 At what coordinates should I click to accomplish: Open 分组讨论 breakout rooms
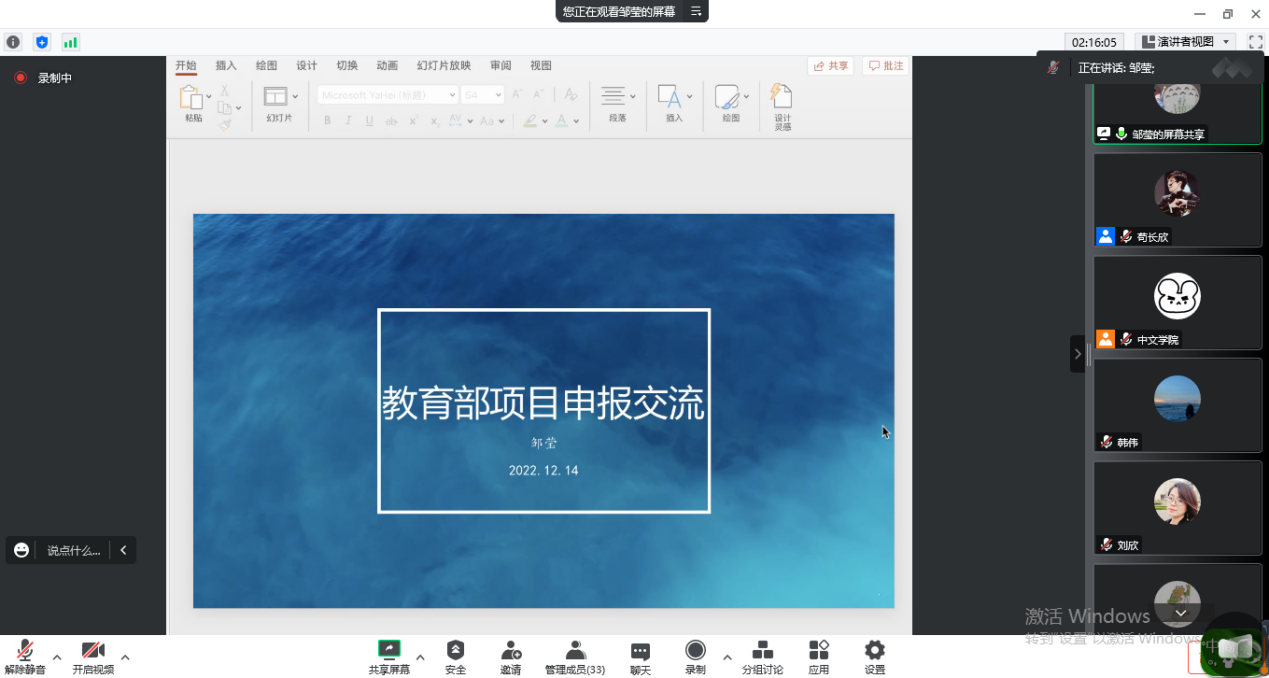coord(762,652)
